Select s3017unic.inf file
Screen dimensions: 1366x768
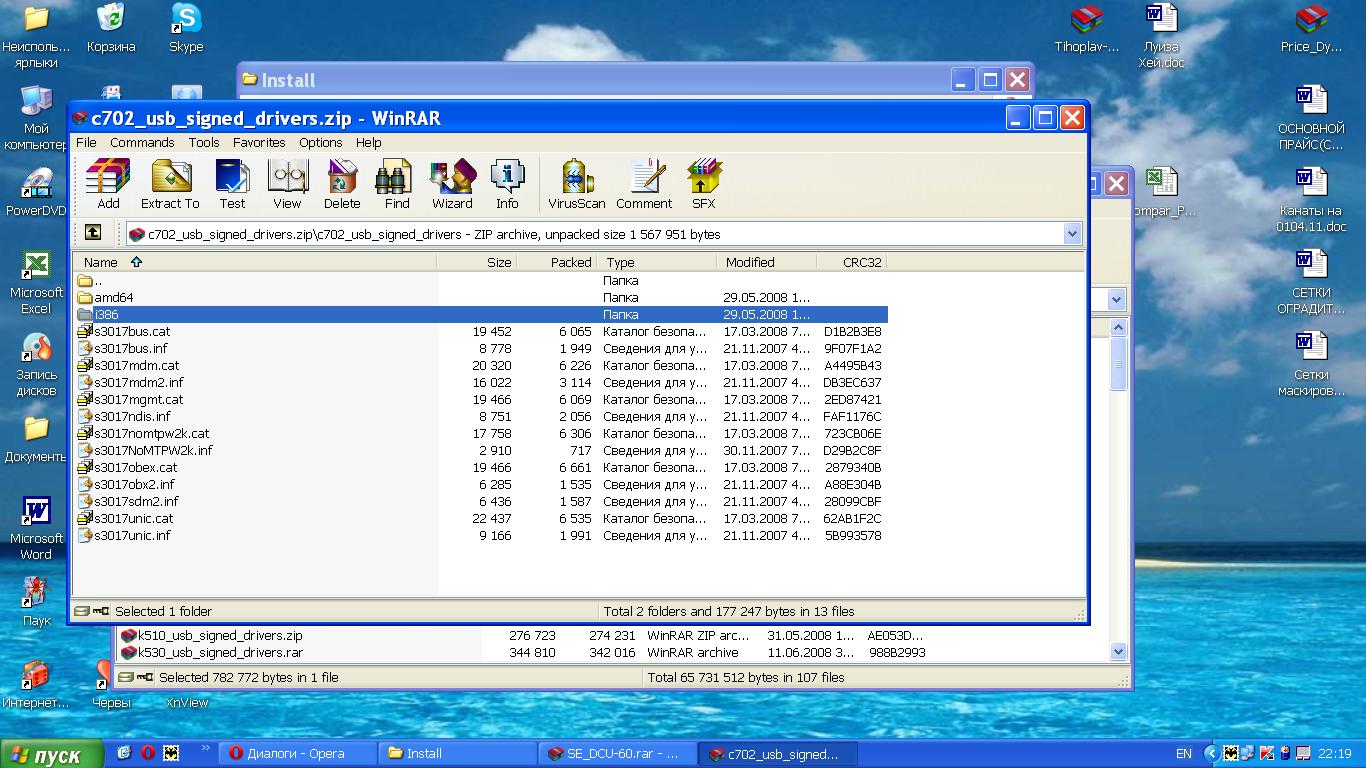pyautogui.click(x=124, y=535)
